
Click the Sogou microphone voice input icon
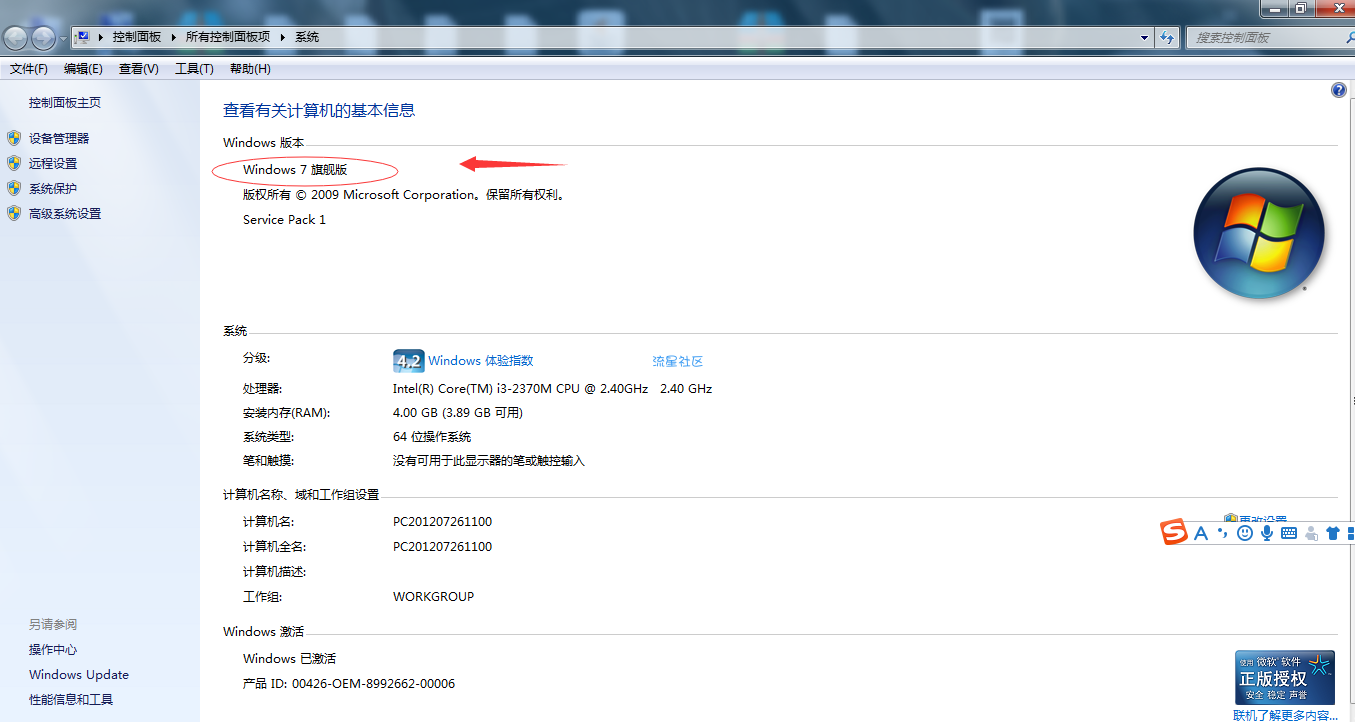1267,533
